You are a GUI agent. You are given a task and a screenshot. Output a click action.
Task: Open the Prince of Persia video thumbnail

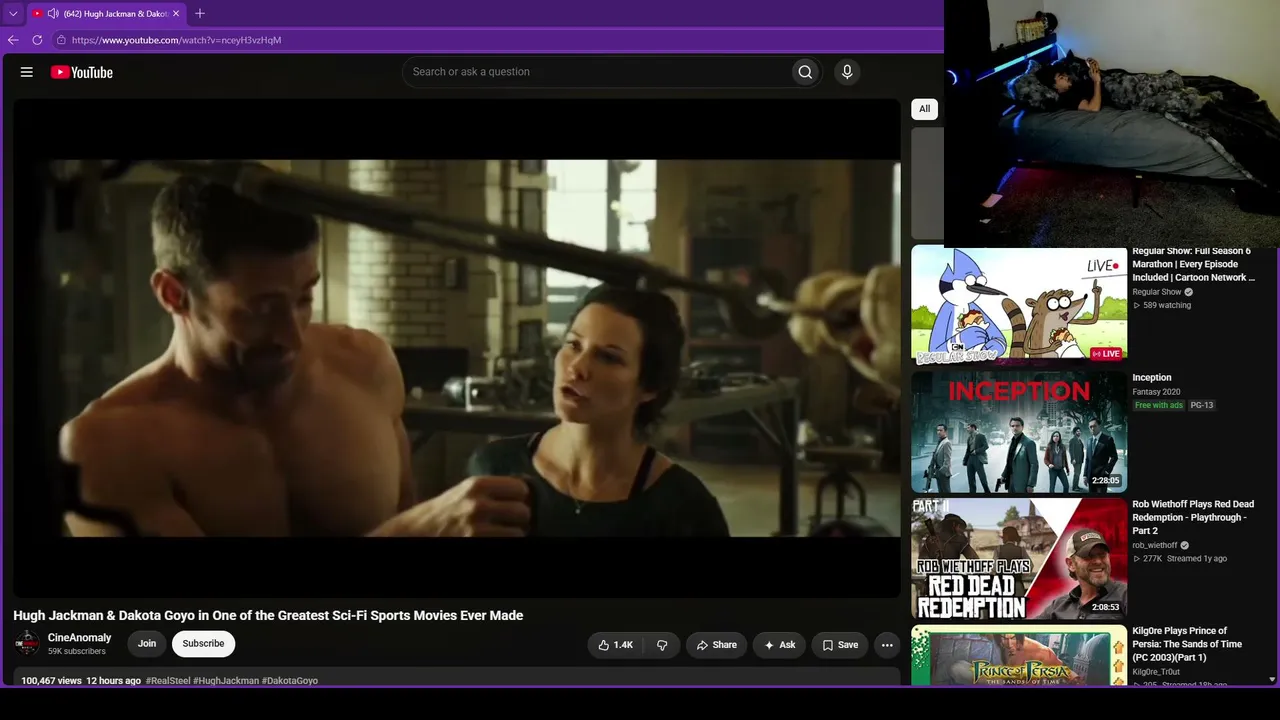click(1019, 656)
